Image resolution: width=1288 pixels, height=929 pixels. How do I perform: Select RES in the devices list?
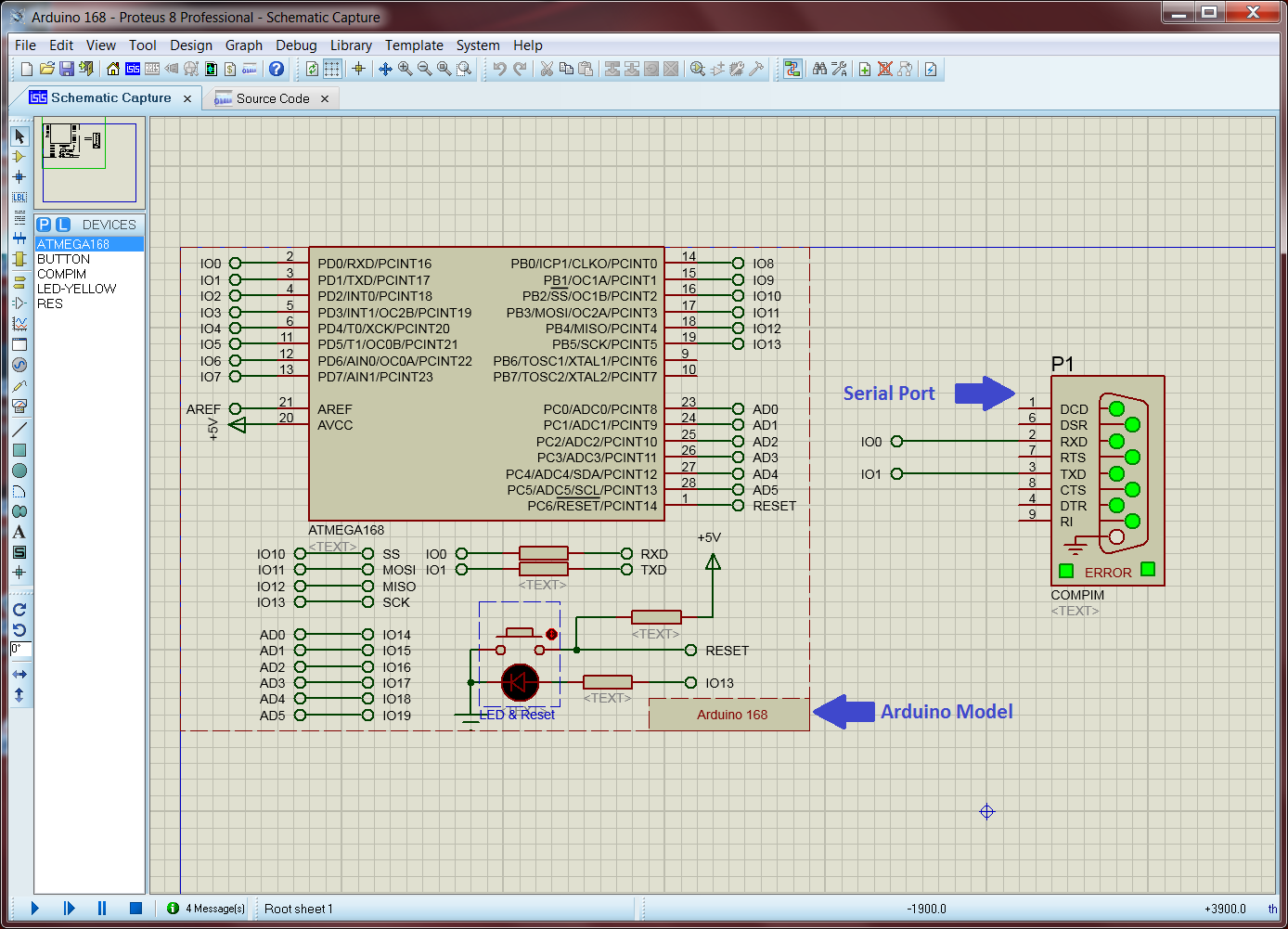tap(89, 303)
